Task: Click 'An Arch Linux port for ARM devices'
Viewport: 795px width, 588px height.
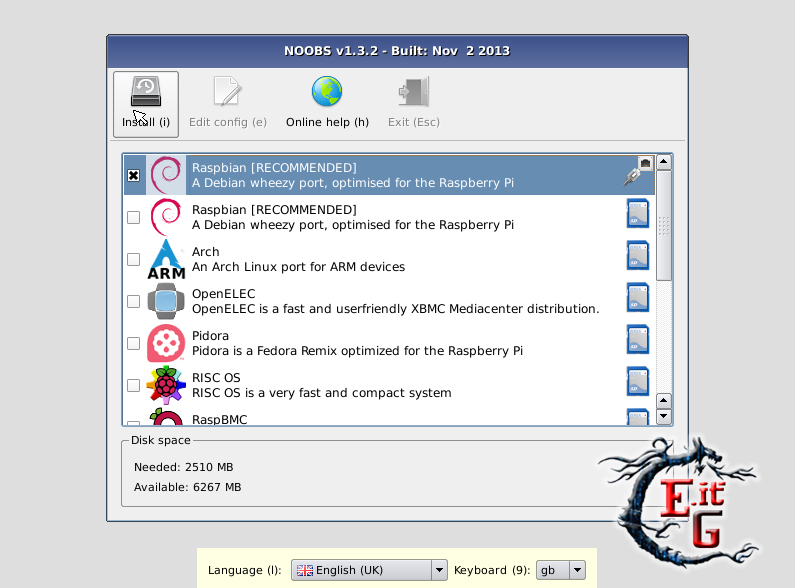Action: [298, 267]
